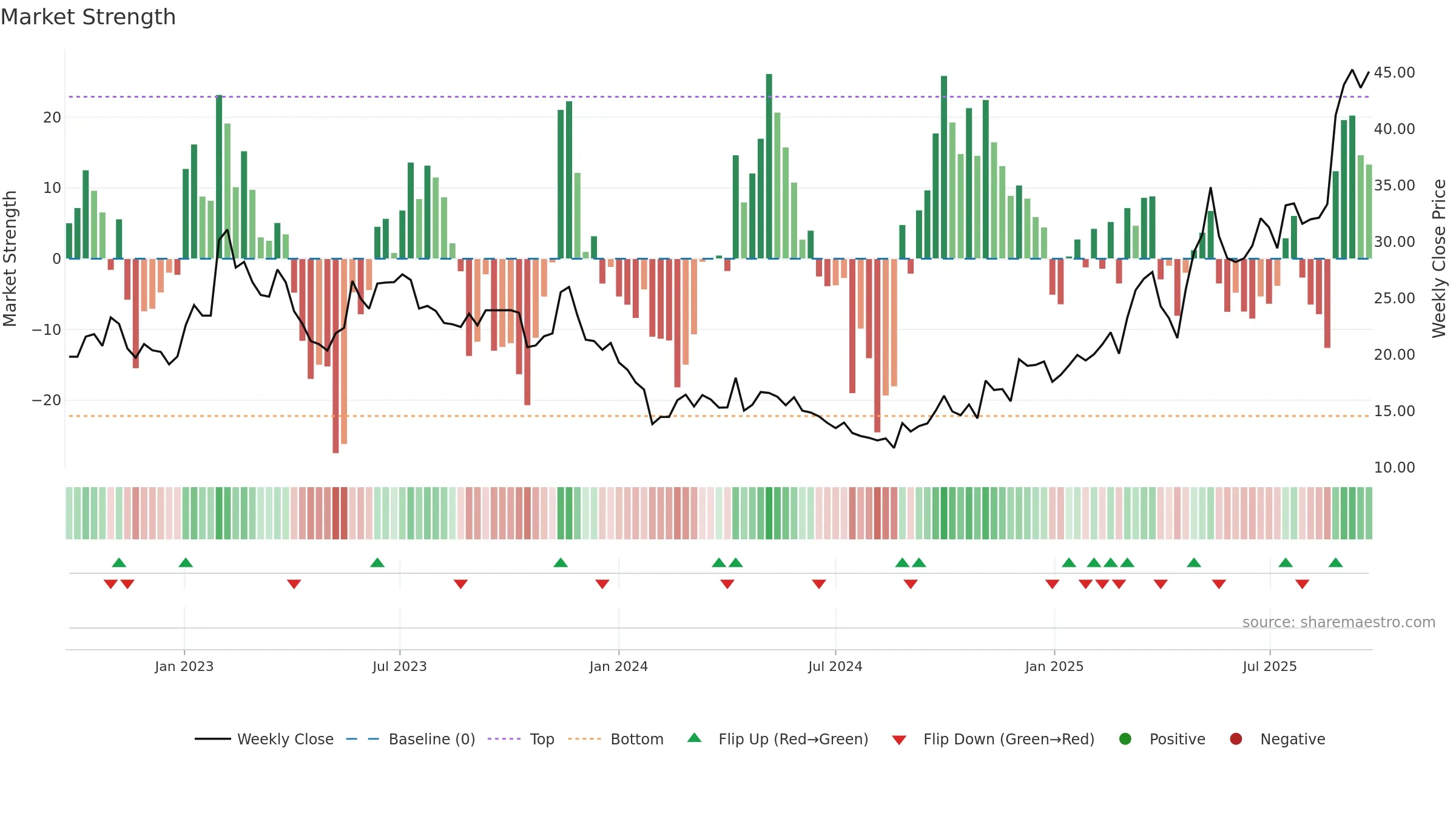This screenshot has height=819, width=1456.
Task: Click the 45.00 price tick label
Action: pyautogui.click(x=1394, y=72)
